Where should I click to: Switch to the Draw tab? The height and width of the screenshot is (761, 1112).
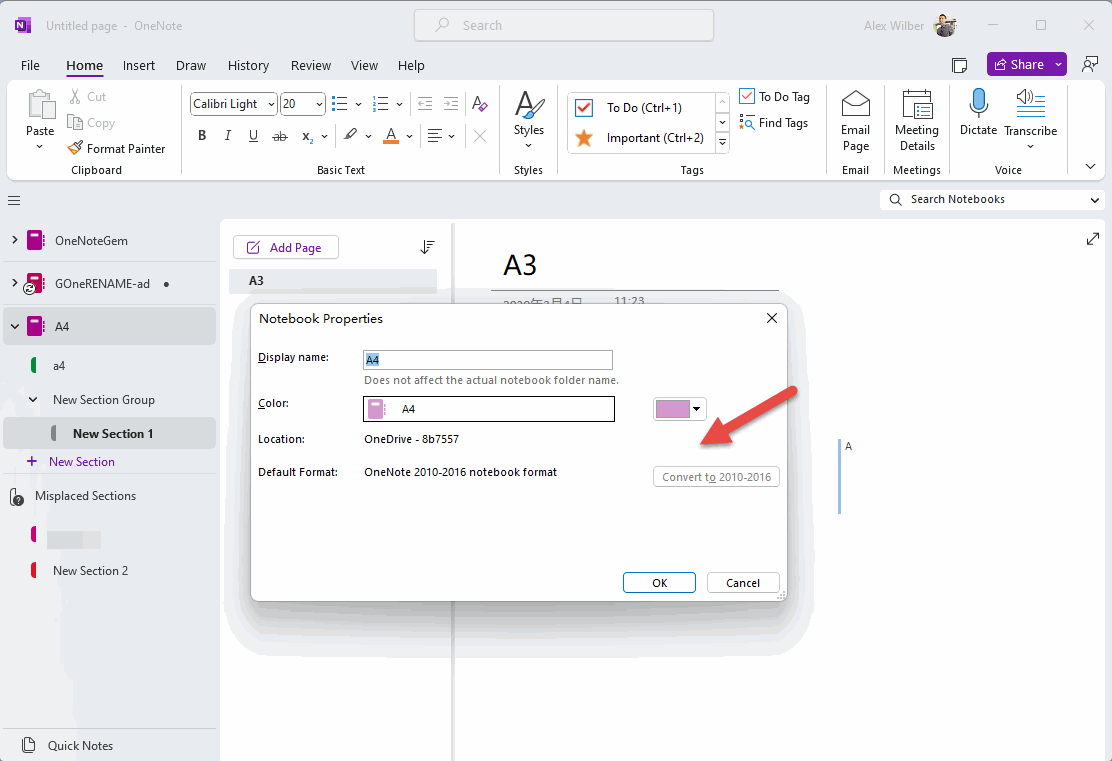click(190, 66)
